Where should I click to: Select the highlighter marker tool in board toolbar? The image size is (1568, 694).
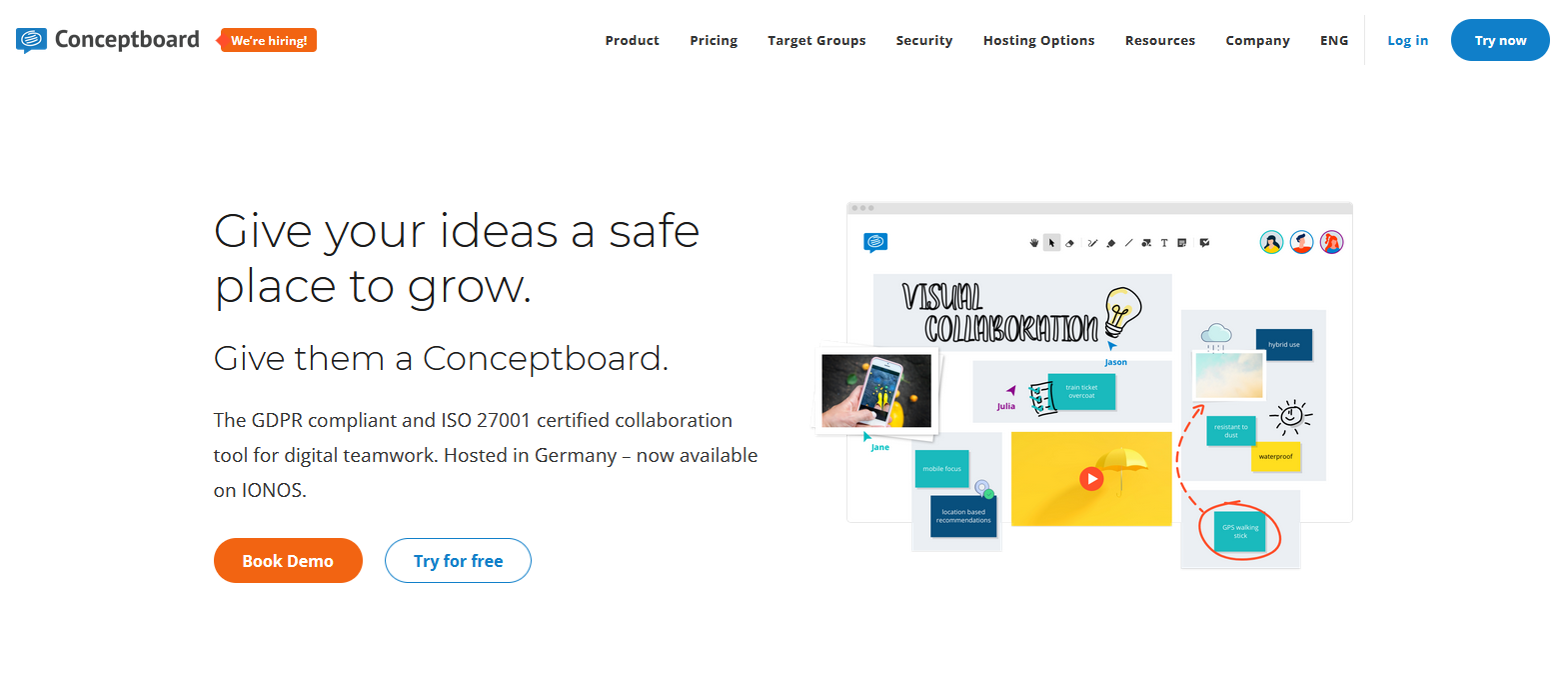(x=1110, y=243)
